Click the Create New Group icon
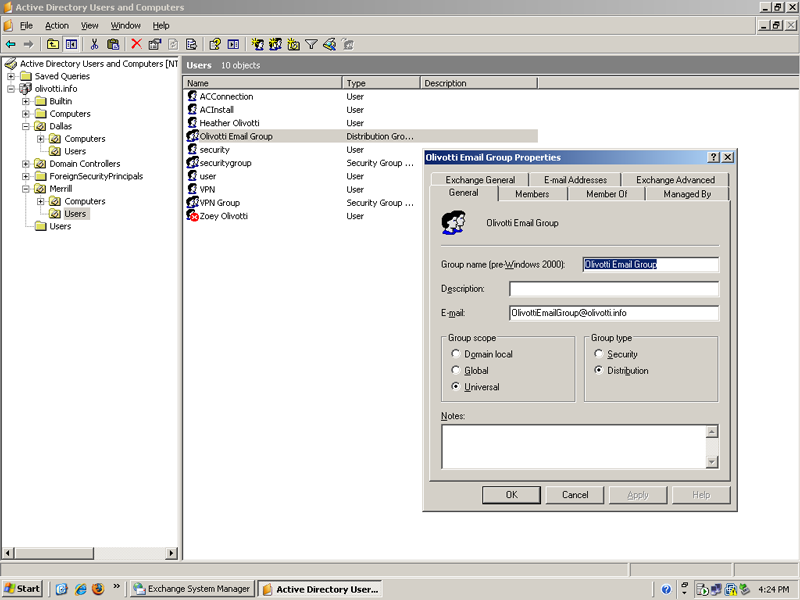 276,44
